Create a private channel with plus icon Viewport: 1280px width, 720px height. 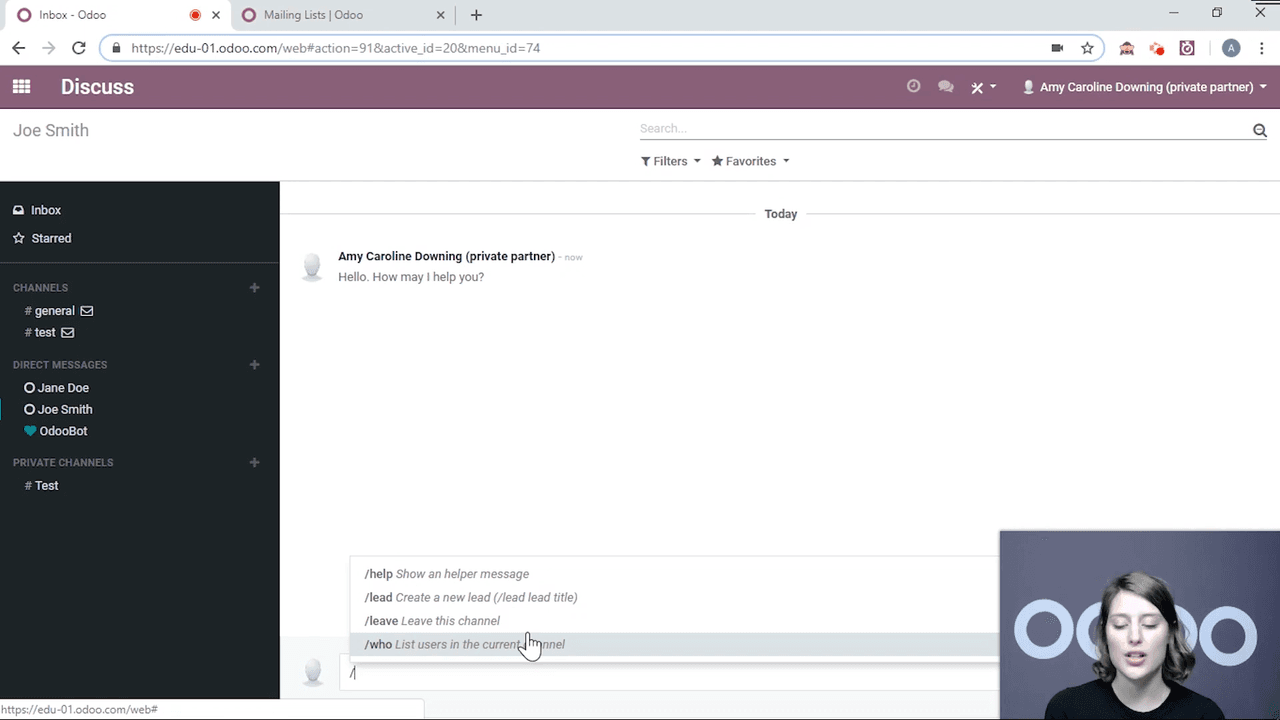coord(254,463)
